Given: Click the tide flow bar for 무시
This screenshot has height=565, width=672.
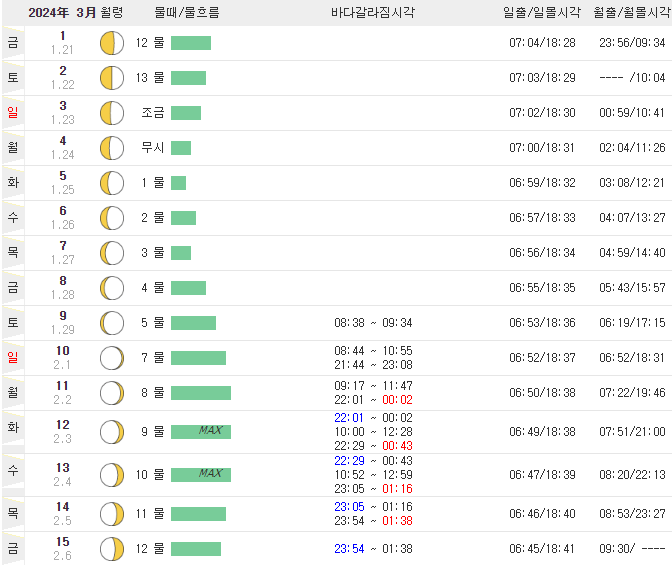Looking at the screenshot, I should (x=181, y=148).
